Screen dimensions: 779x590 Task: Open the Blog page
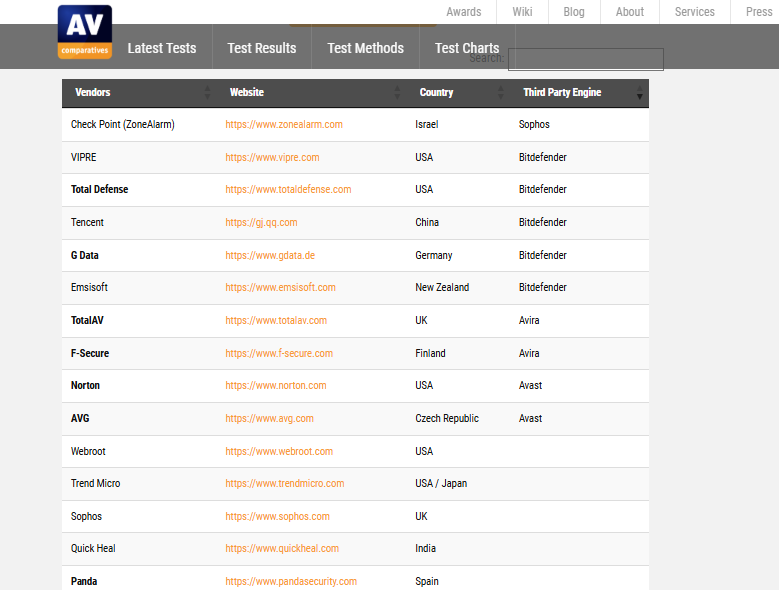pos(574,12)
